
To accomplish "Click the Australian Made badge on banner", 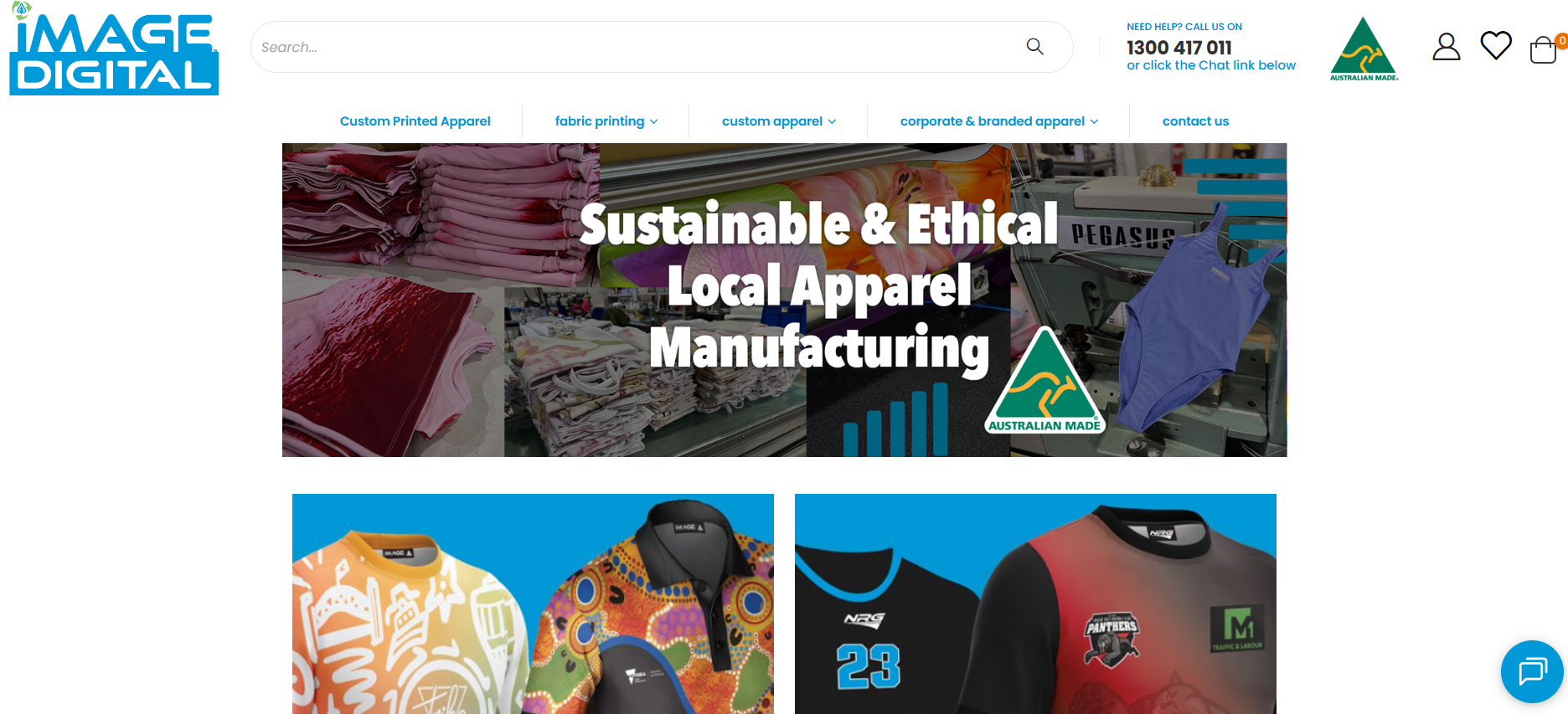I will (1044, 381).
